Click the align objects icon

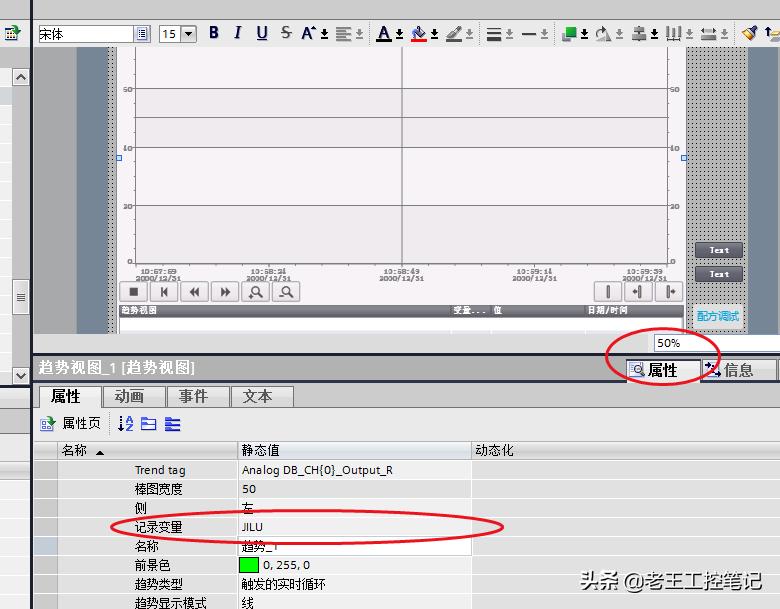coord(639,33)
